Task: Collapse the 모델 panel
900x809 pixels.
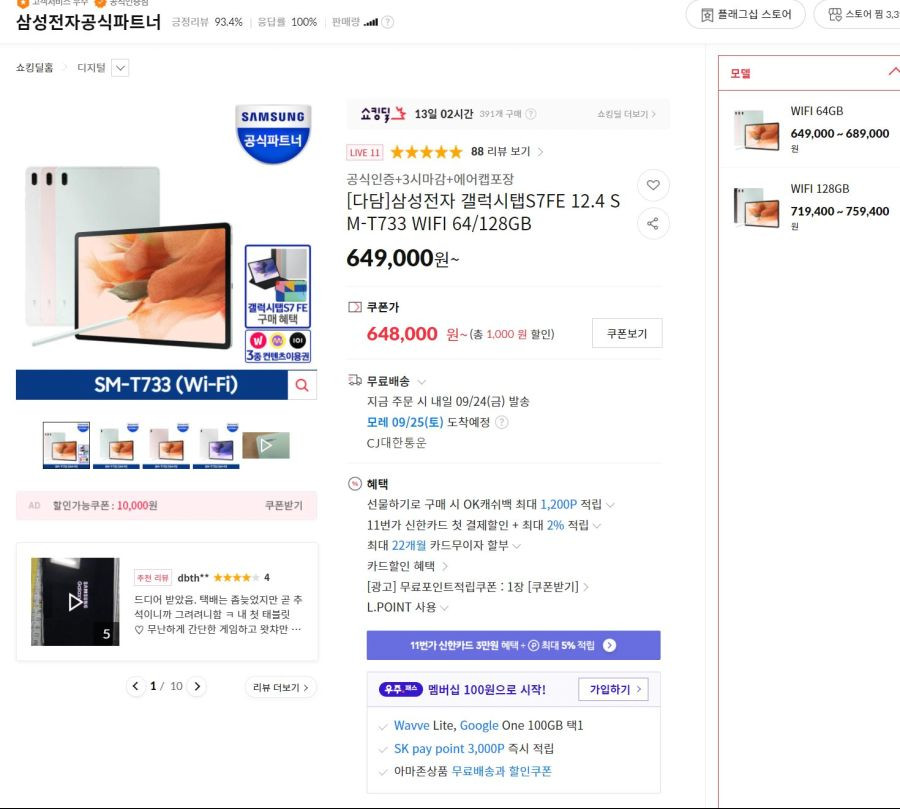Action: pyautogui.click(x=893, y=72)
